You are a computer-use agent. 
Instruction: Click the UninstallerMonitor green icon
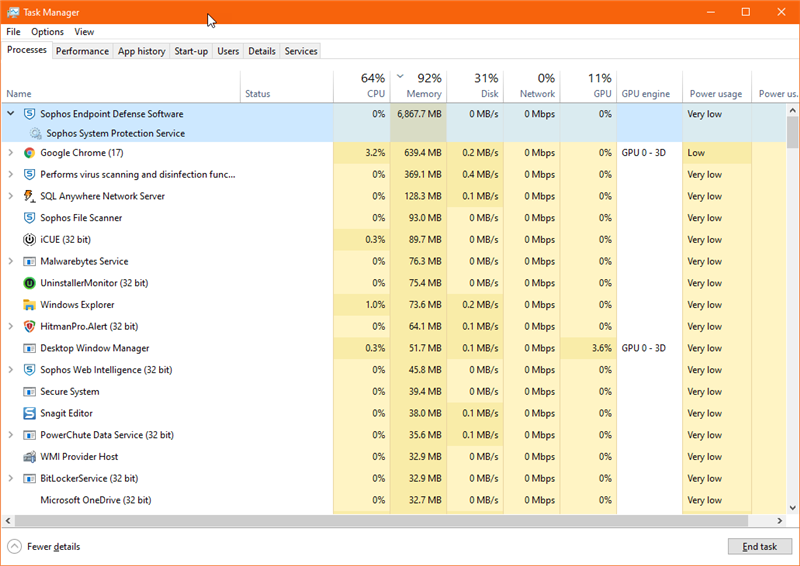point(30,283)
